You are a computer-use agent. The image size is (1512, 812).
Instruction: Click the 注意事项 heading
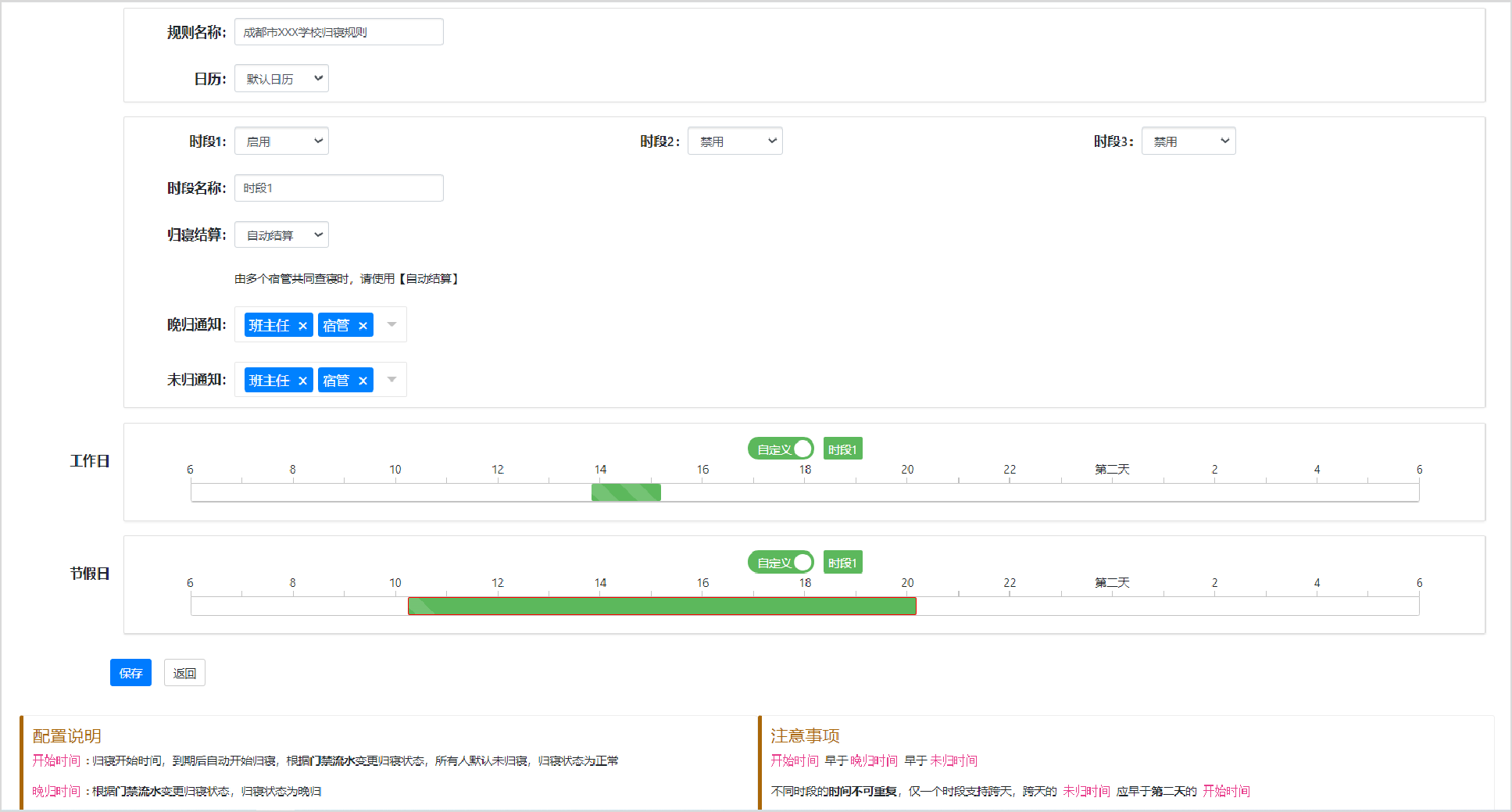tap(805, 736)
